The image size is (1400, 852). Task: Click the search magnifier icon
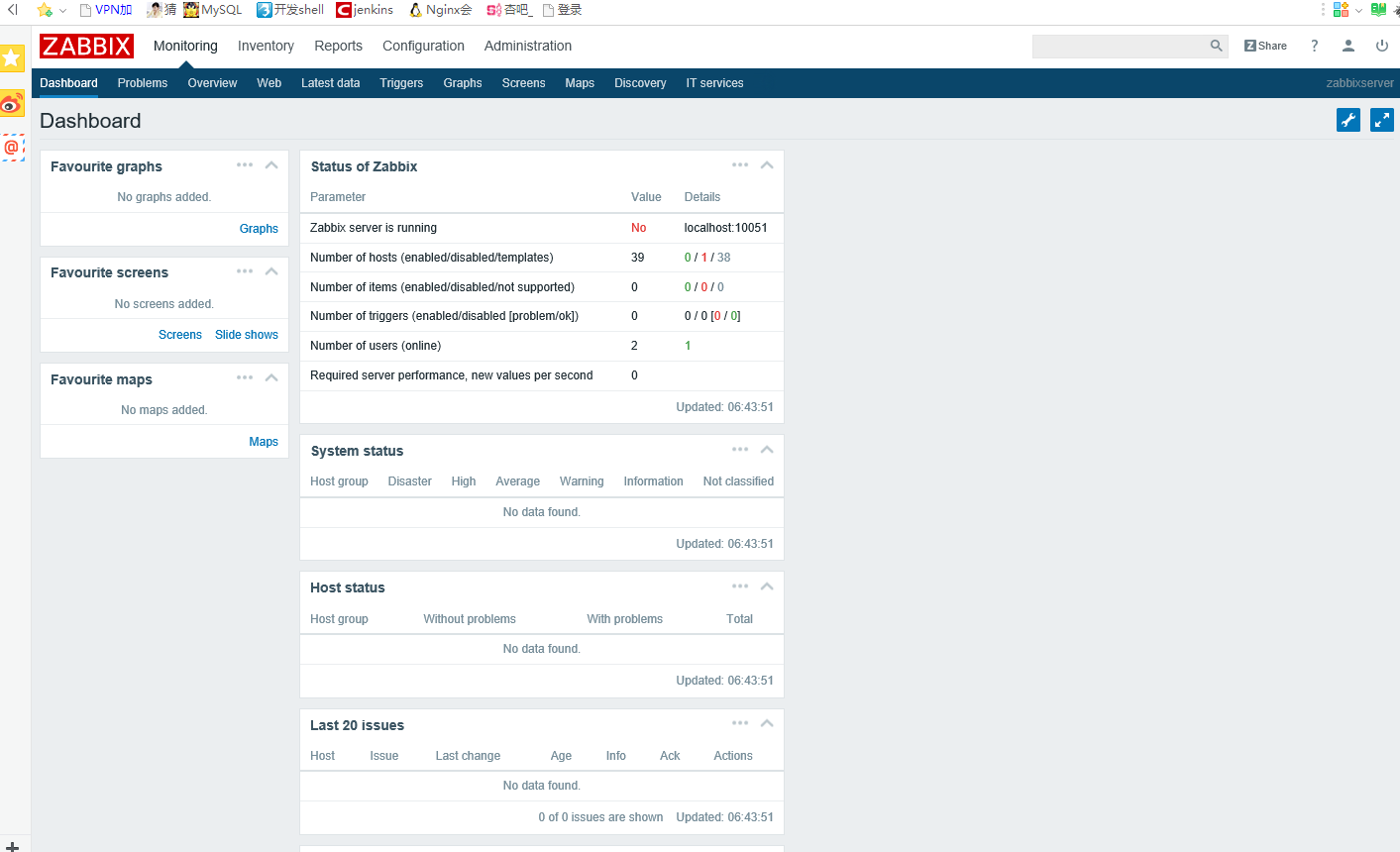1217,46
